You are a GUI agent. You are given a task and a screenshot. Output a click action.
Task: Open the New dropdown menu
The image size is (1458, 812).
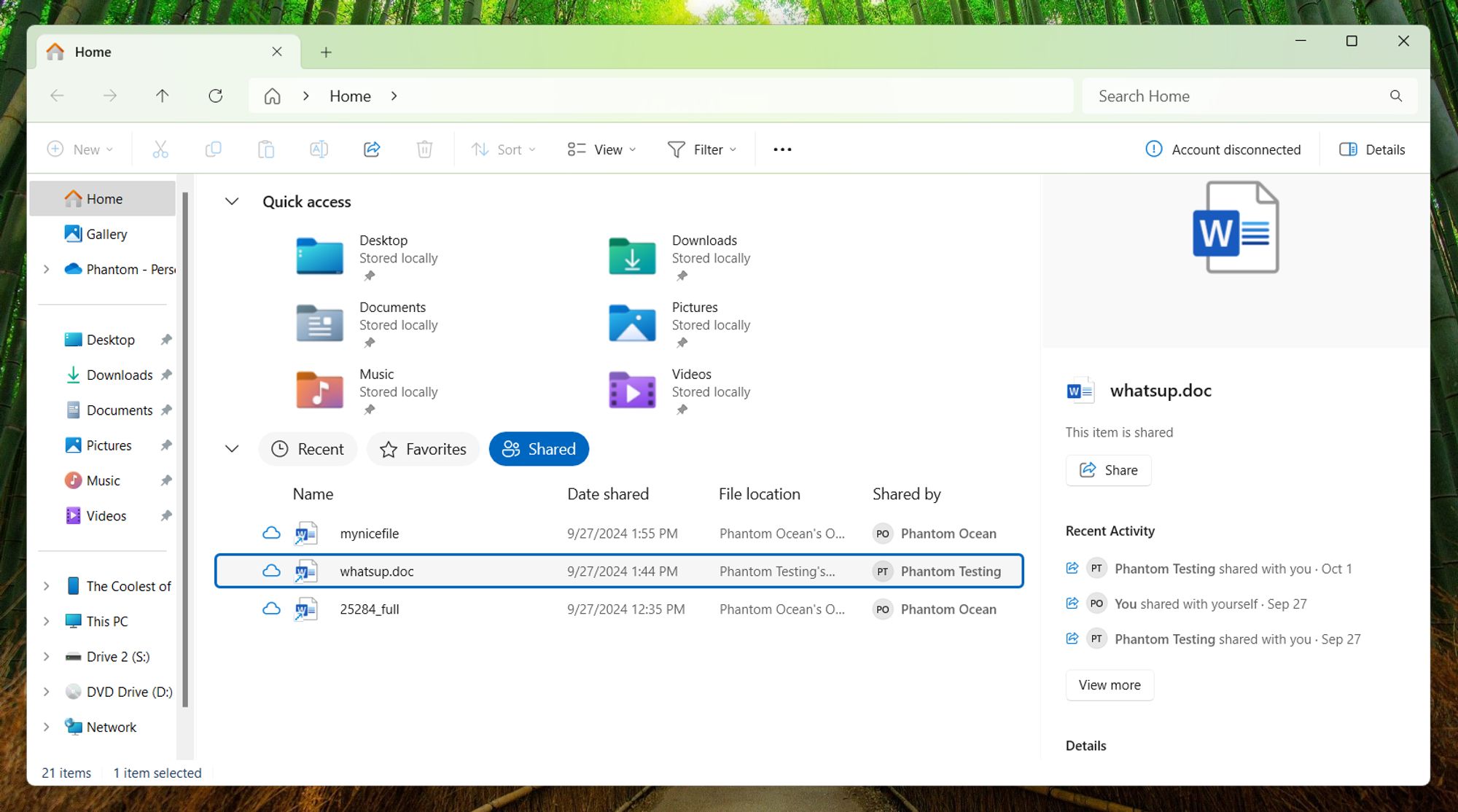pyautogui.click(x=80, y=149)
